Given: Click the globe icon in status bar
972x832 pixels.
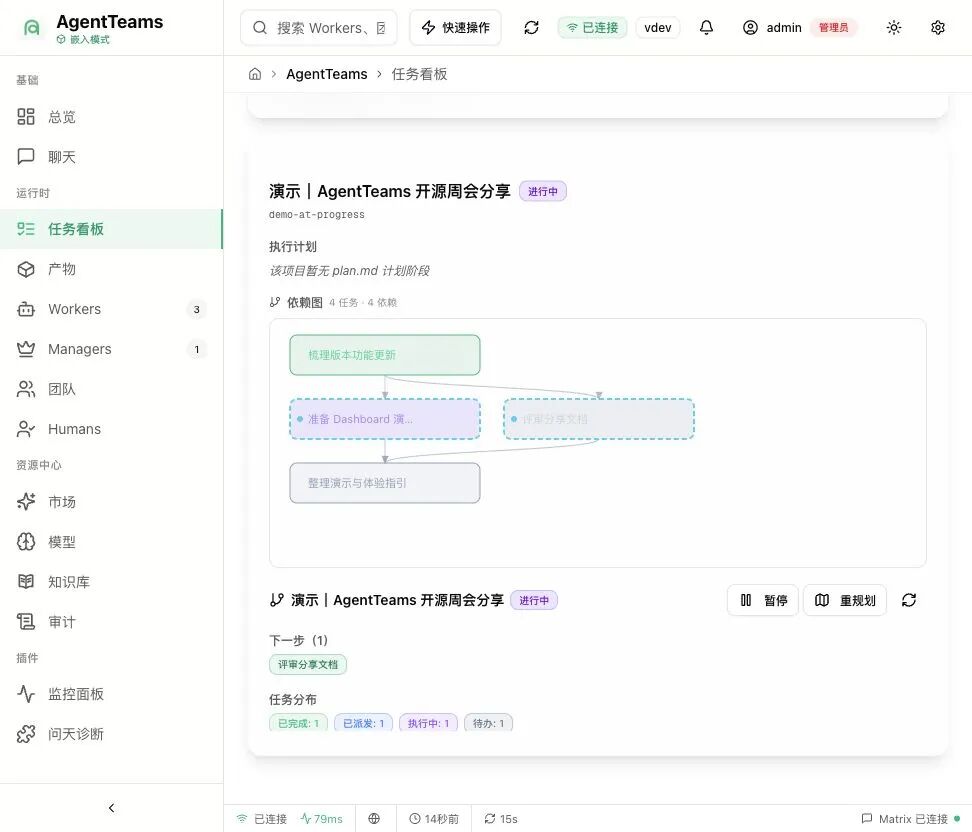Looking at the screenshot, I should (374, 818).
